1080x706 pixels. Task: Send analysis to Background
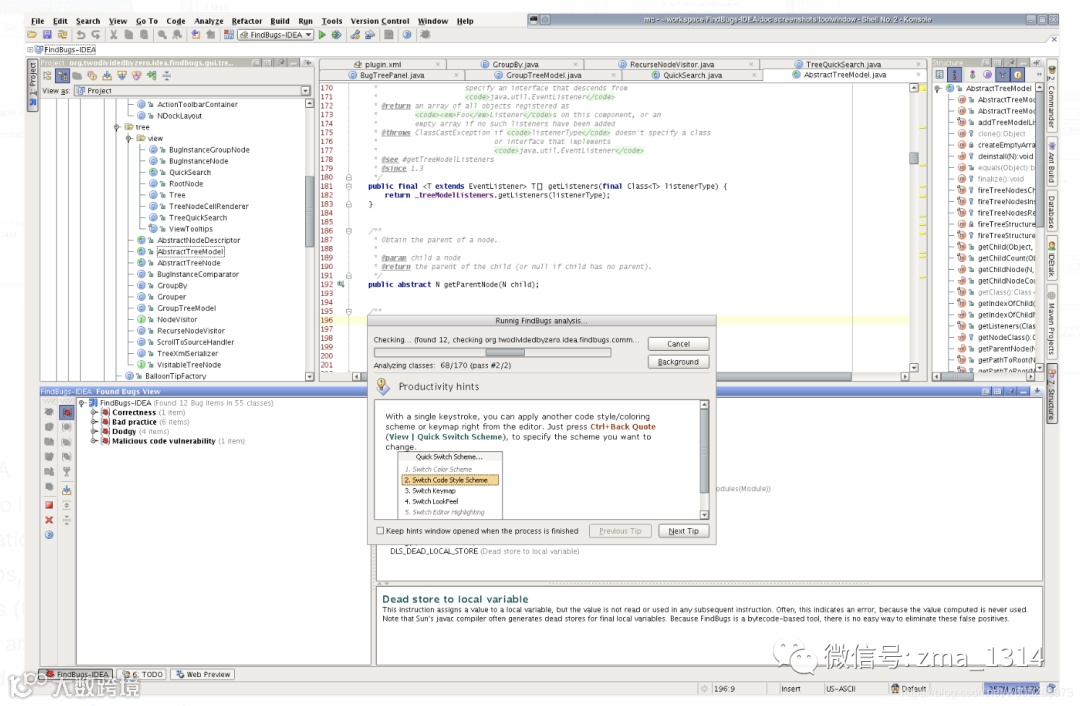(x=678, y=362)
